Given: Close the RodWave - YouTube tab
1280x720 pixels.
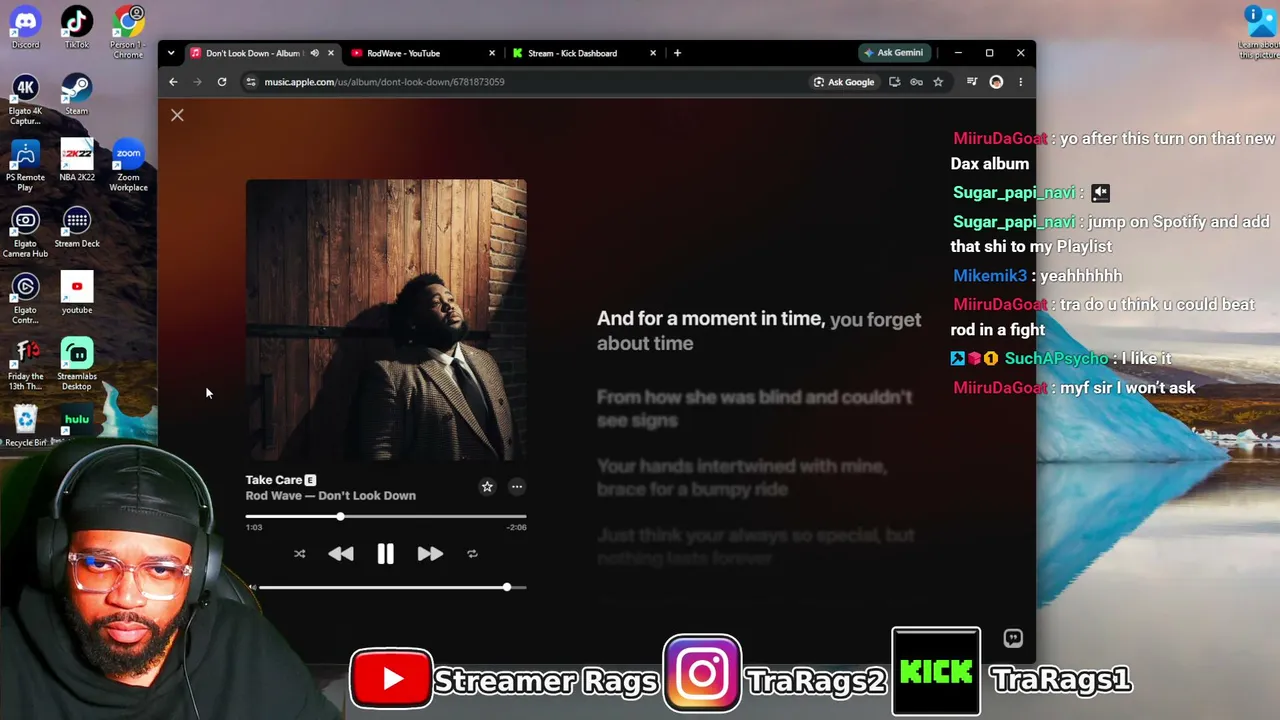Looking at the screenshot, I should tap(492, 53).
